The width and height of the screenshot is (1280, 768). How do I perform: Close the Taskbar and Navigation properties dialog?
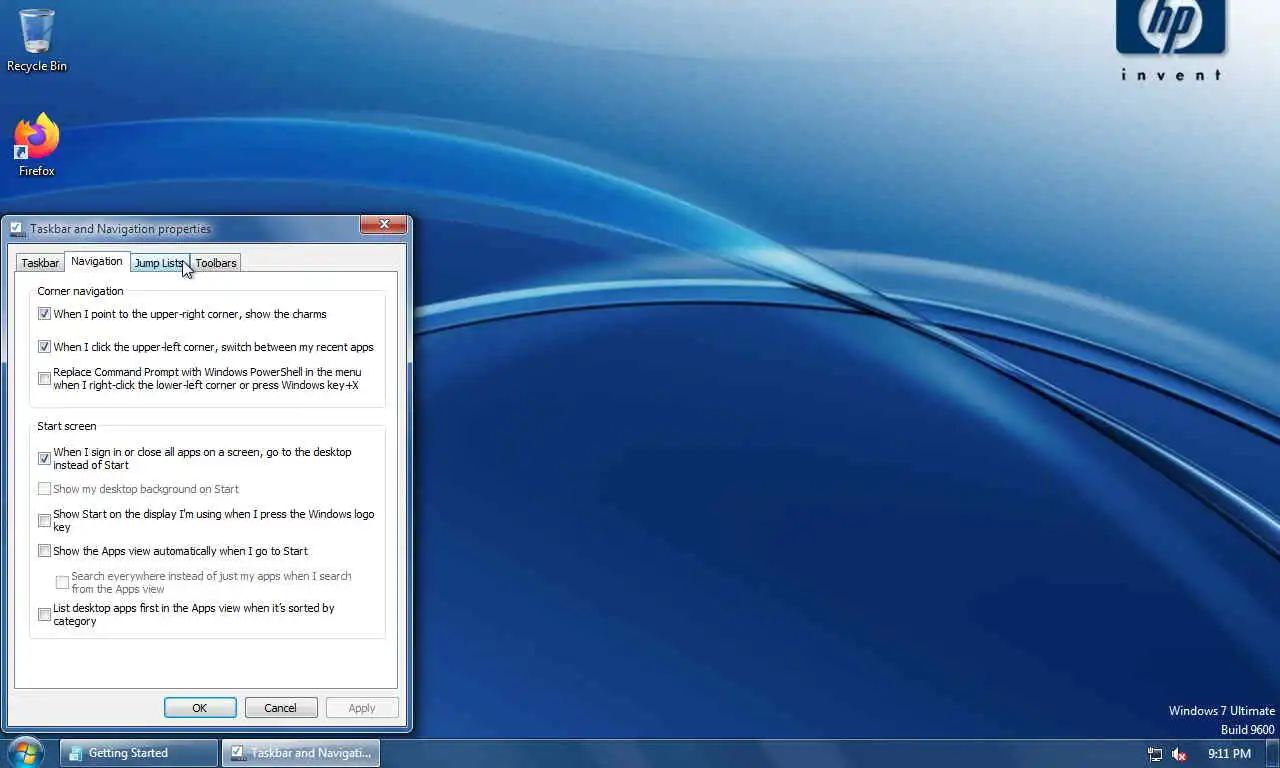point(384,225)
